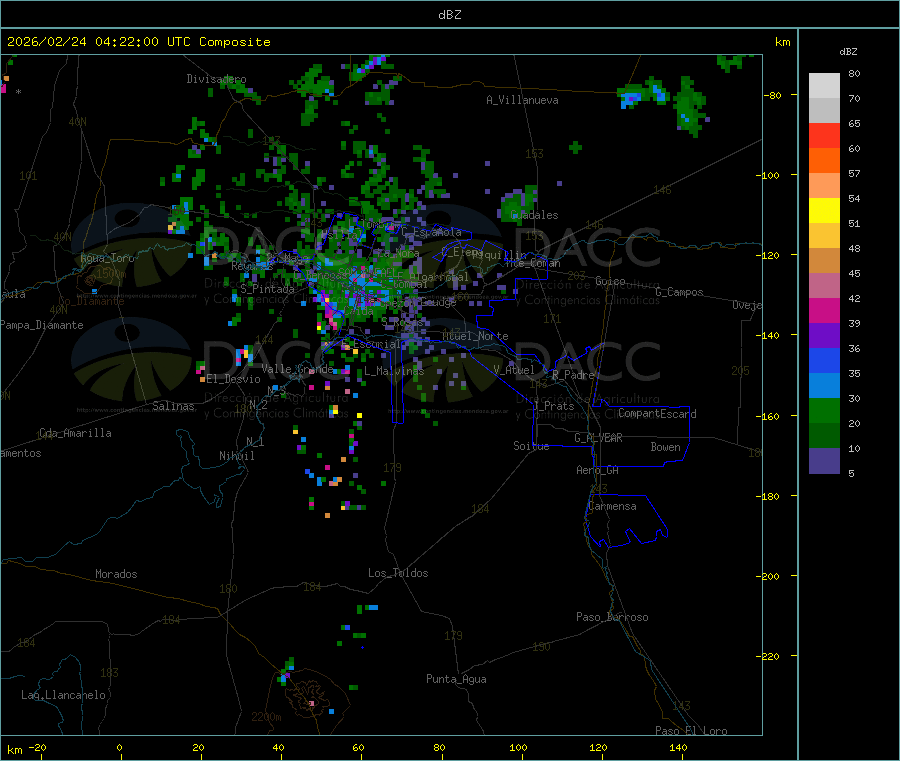Click the Nihuil location label
The height and width of the screenshot is (761, 900).
(x=236, y=456)
